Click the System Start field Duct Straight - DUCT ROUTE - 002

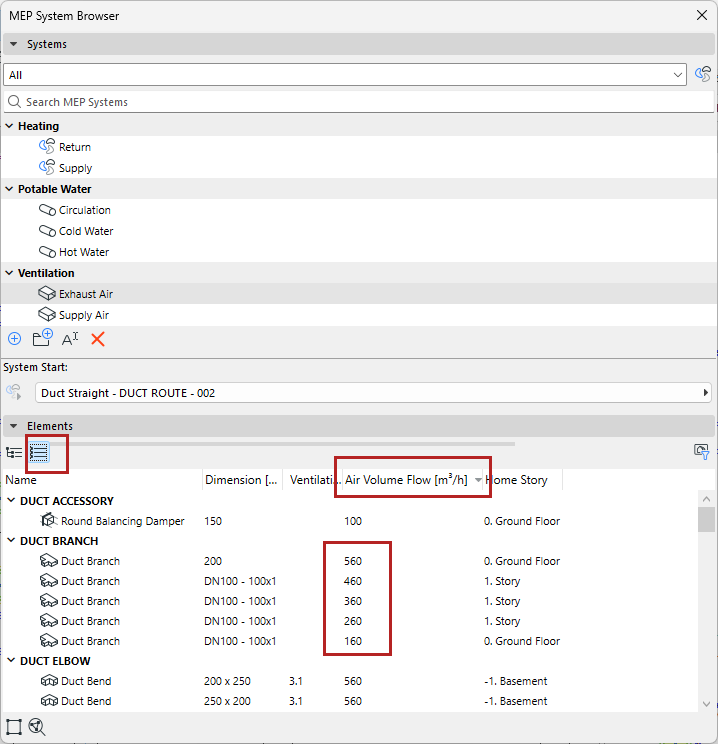coord(373,393)
